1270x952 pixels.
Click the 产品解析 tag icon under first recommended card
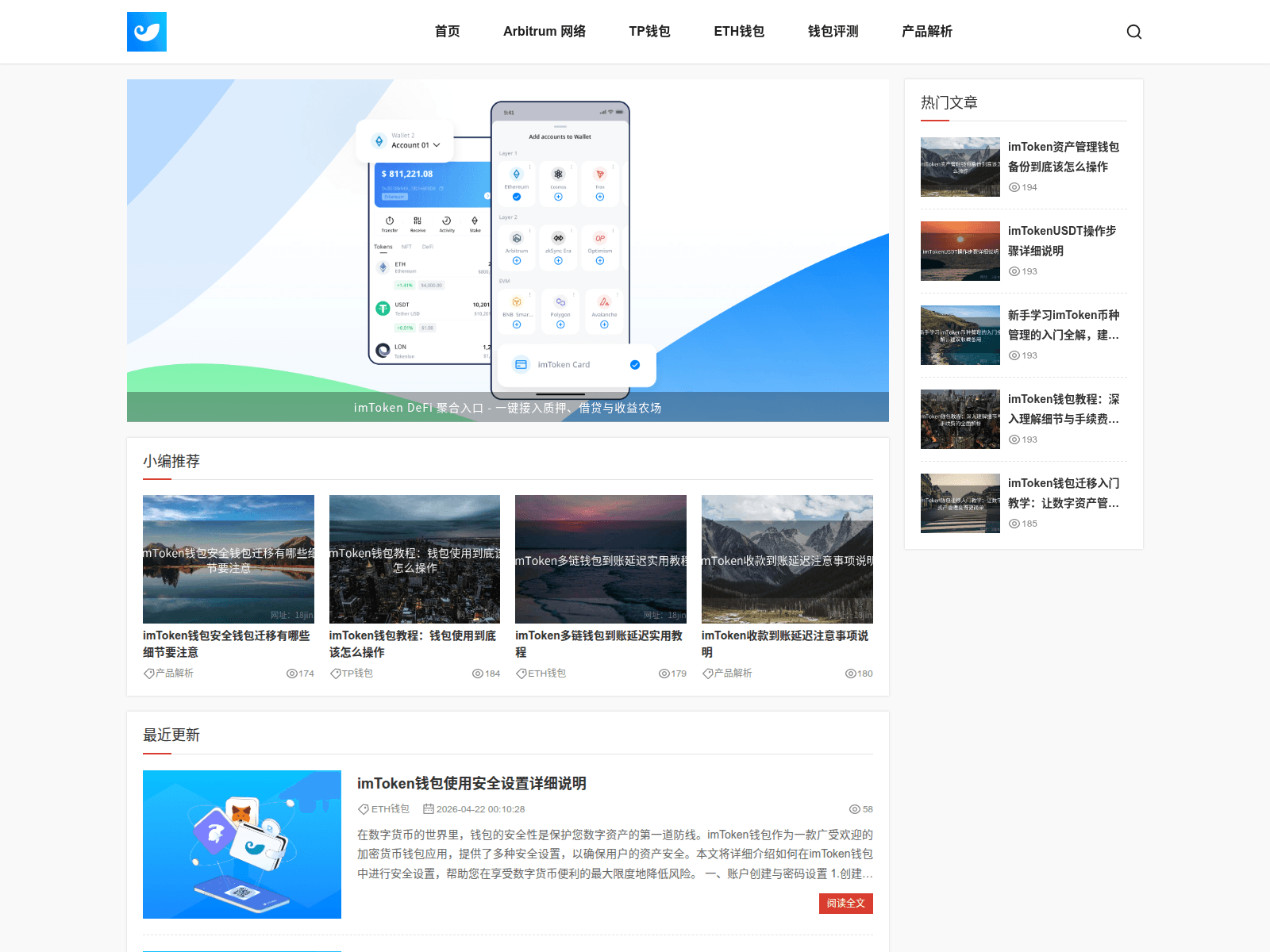click(148, 674)
